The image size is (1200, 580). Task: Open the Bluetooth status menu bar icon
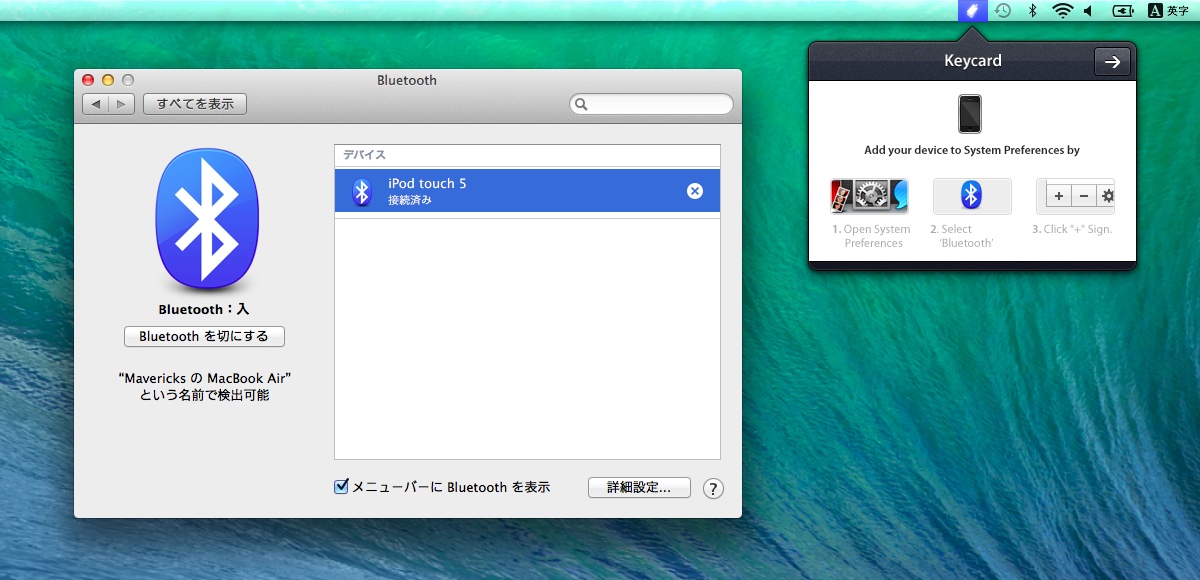(1033, 11)
